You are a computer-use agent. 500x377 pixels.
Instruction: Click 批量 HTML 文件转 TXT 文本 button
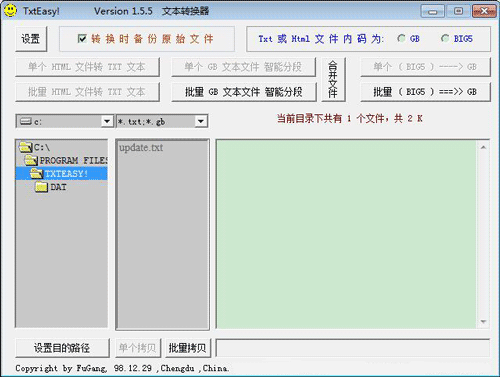87,92
